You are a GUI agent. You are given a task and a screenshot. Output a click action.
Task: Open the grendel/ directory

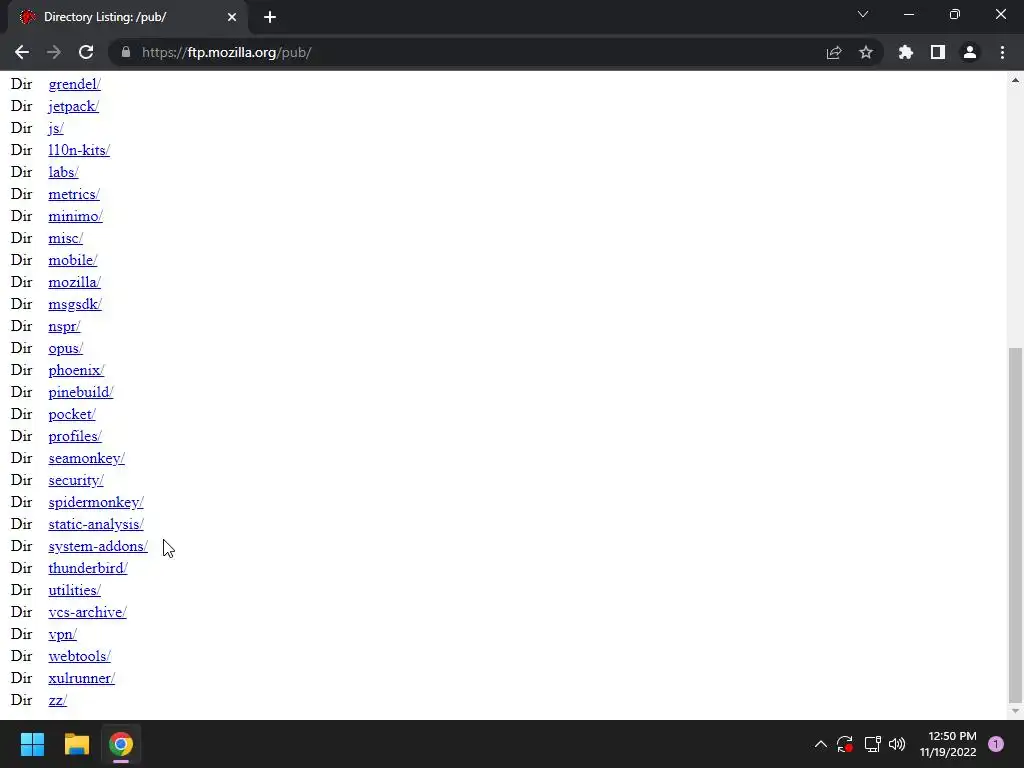coord(74,84)
